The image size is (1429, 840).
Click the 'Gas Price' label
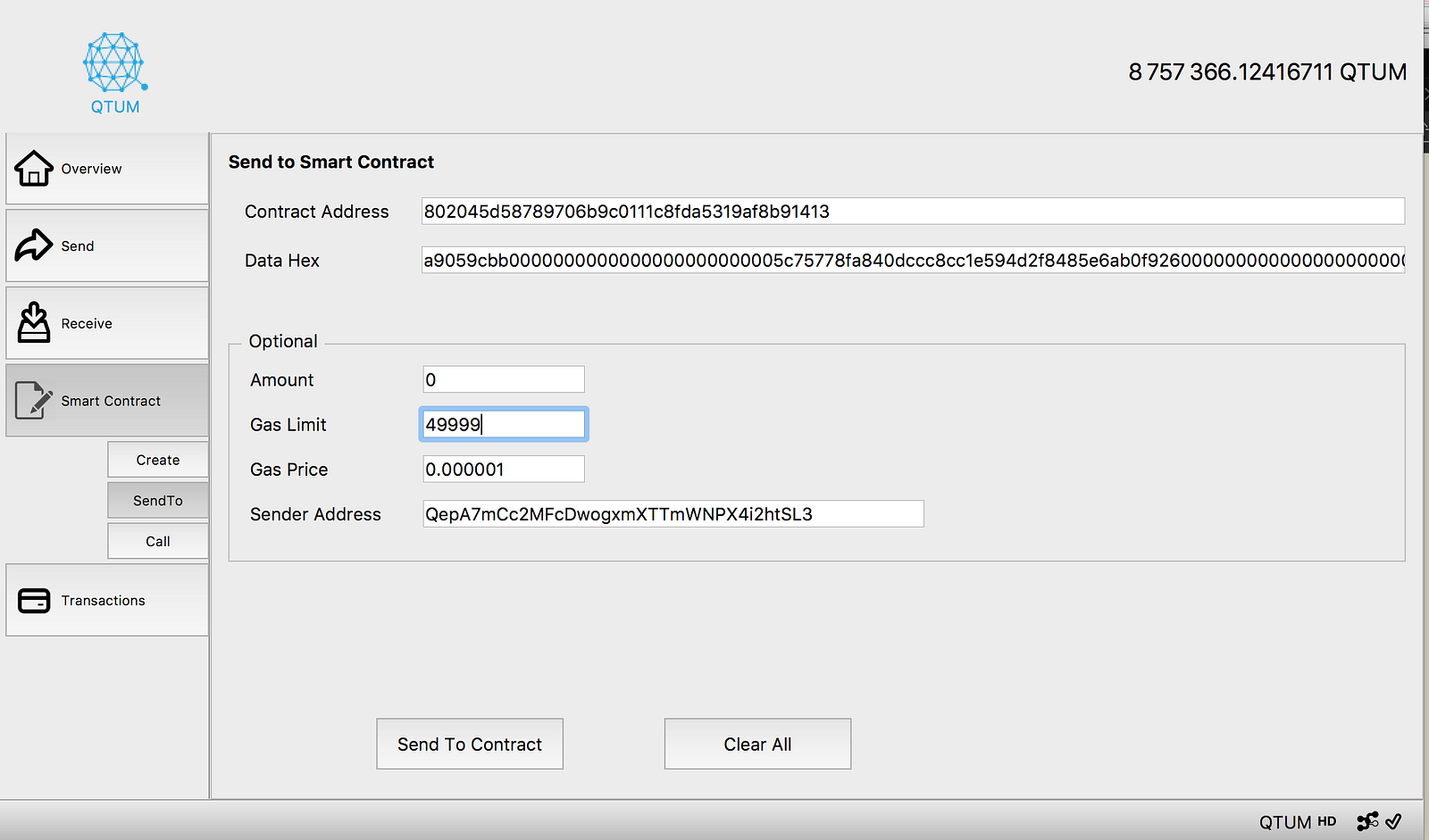pyautogui.click(x=289, y=470)
